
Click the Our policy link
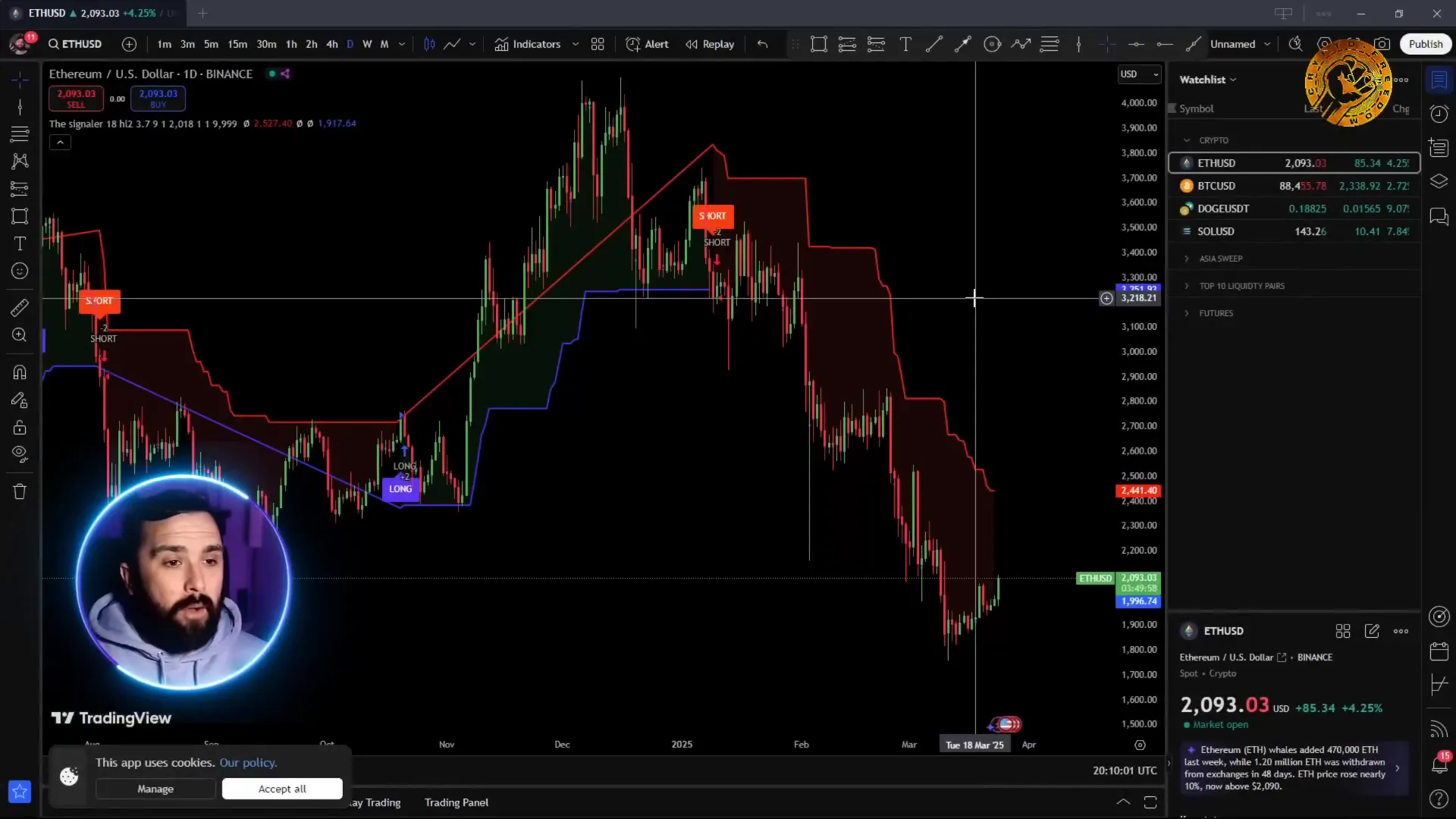pos(248,763)
